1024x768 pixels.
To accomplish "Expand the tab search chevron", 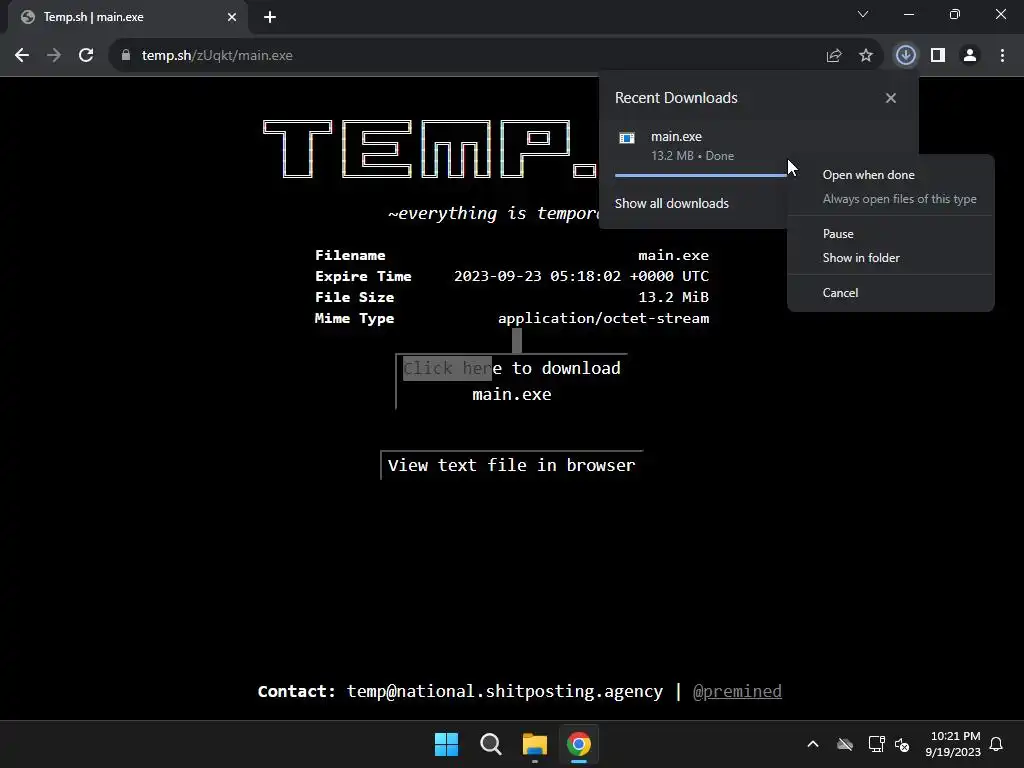I will (863, 14).
